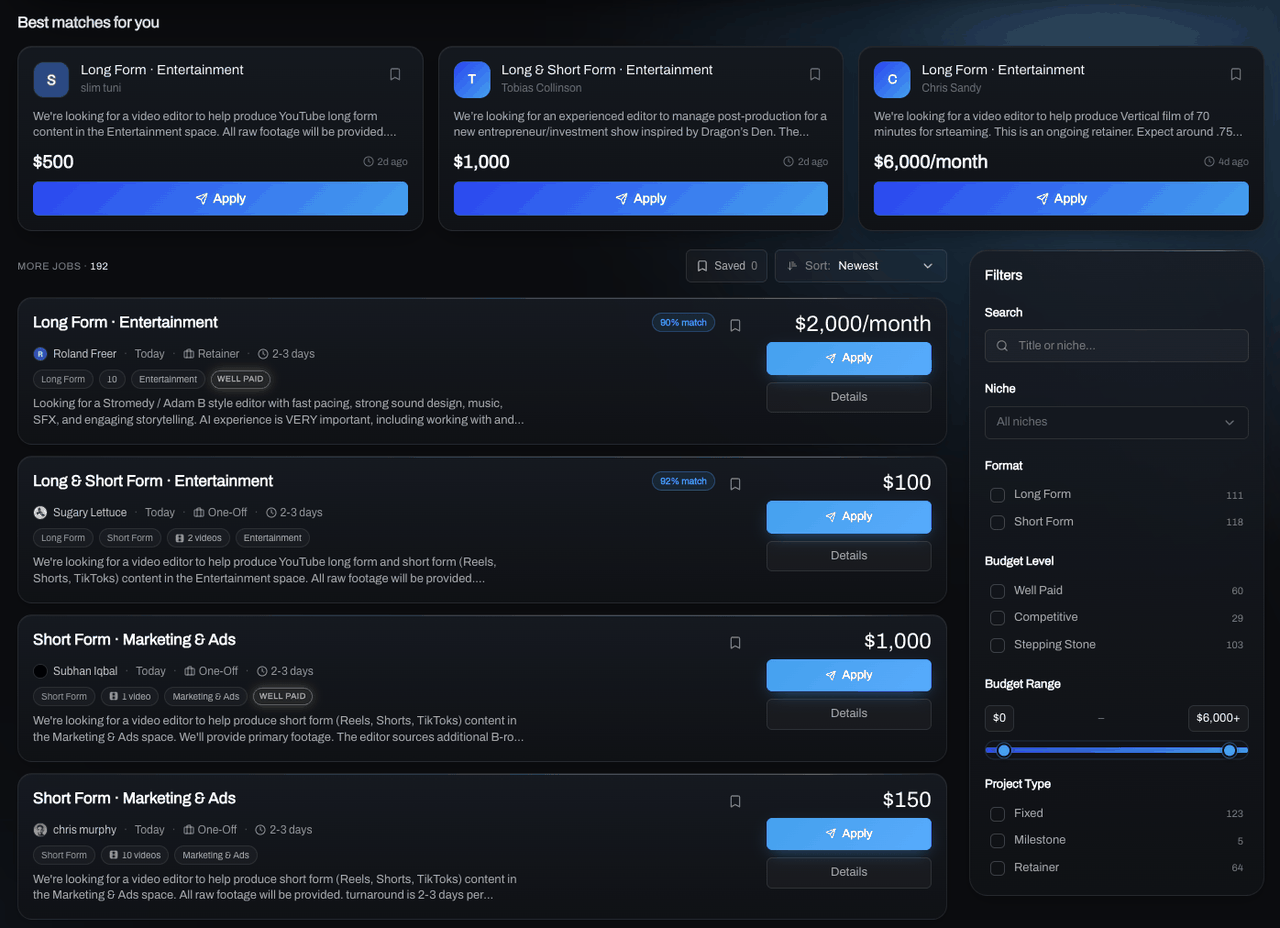1280x928 pixels.
Task: Click the search magnifier icon in Filters
Action: coord(1003,346)
